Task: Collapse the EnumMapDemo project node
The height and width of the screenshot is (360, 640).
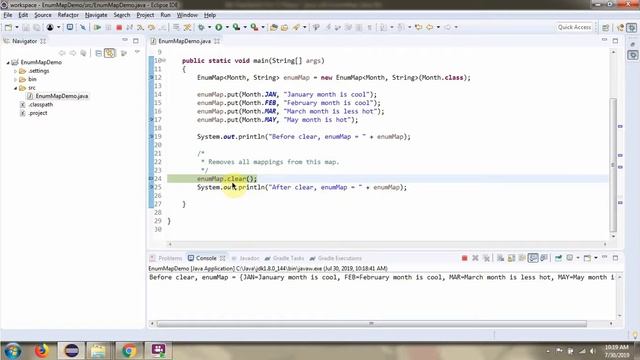Action: 8,62
